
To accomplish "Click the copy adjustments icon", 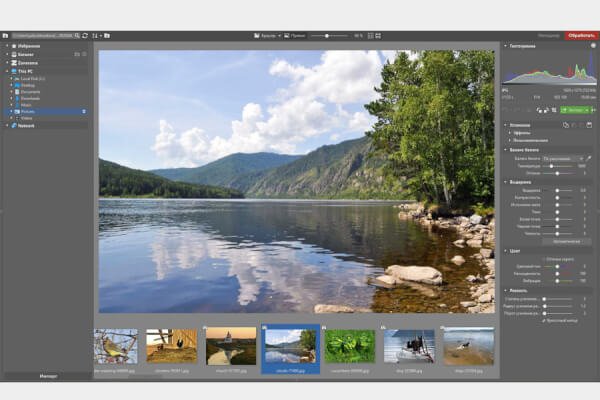I will pos(566,125).
